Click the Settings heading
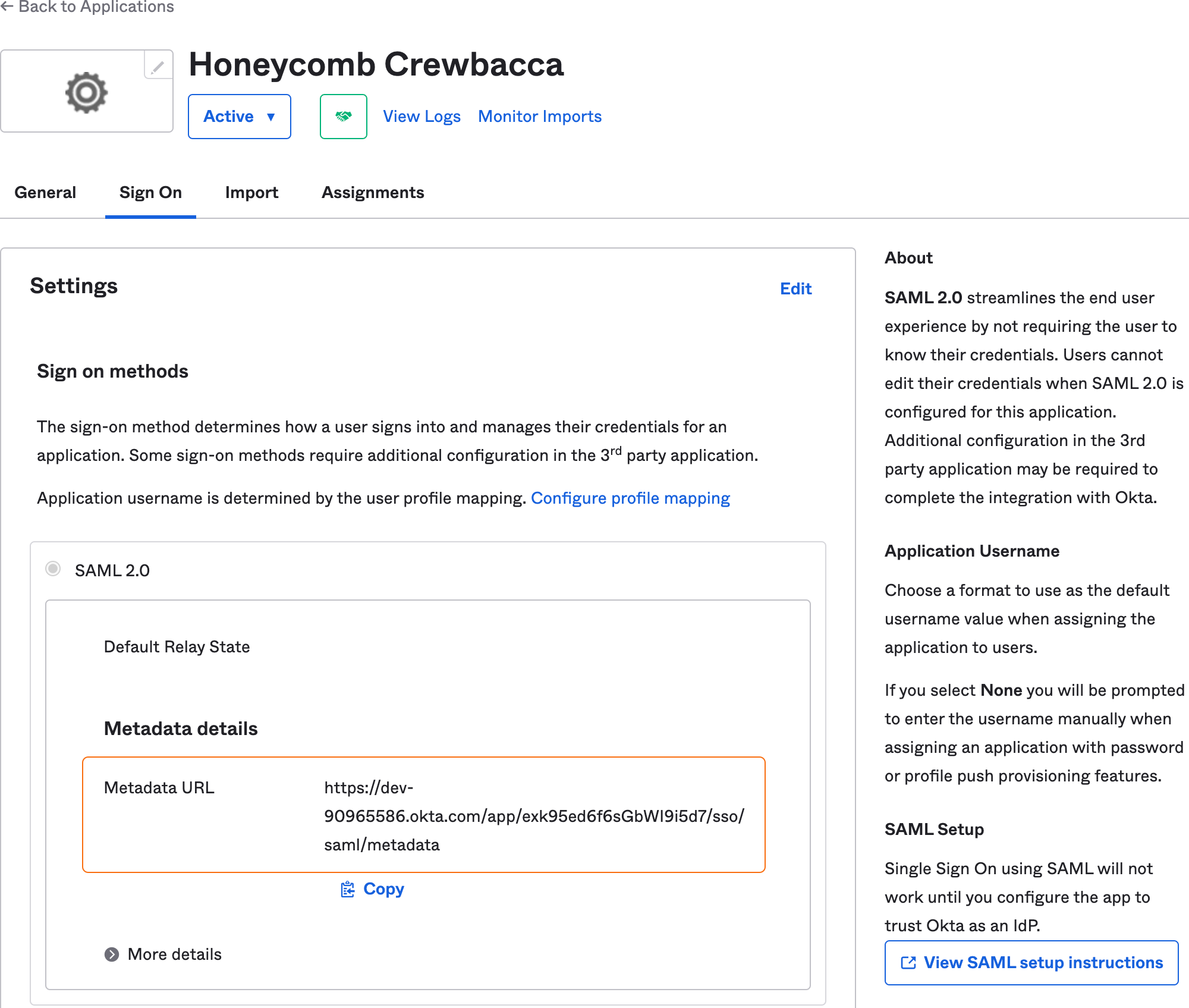Viewport: 1189px width, 1008px height. click(x=74, y=286)
